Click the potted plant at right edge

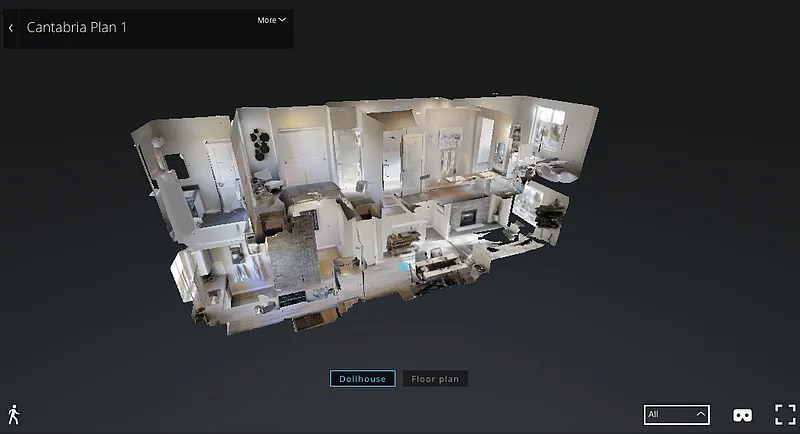click(x=548, y=214)
